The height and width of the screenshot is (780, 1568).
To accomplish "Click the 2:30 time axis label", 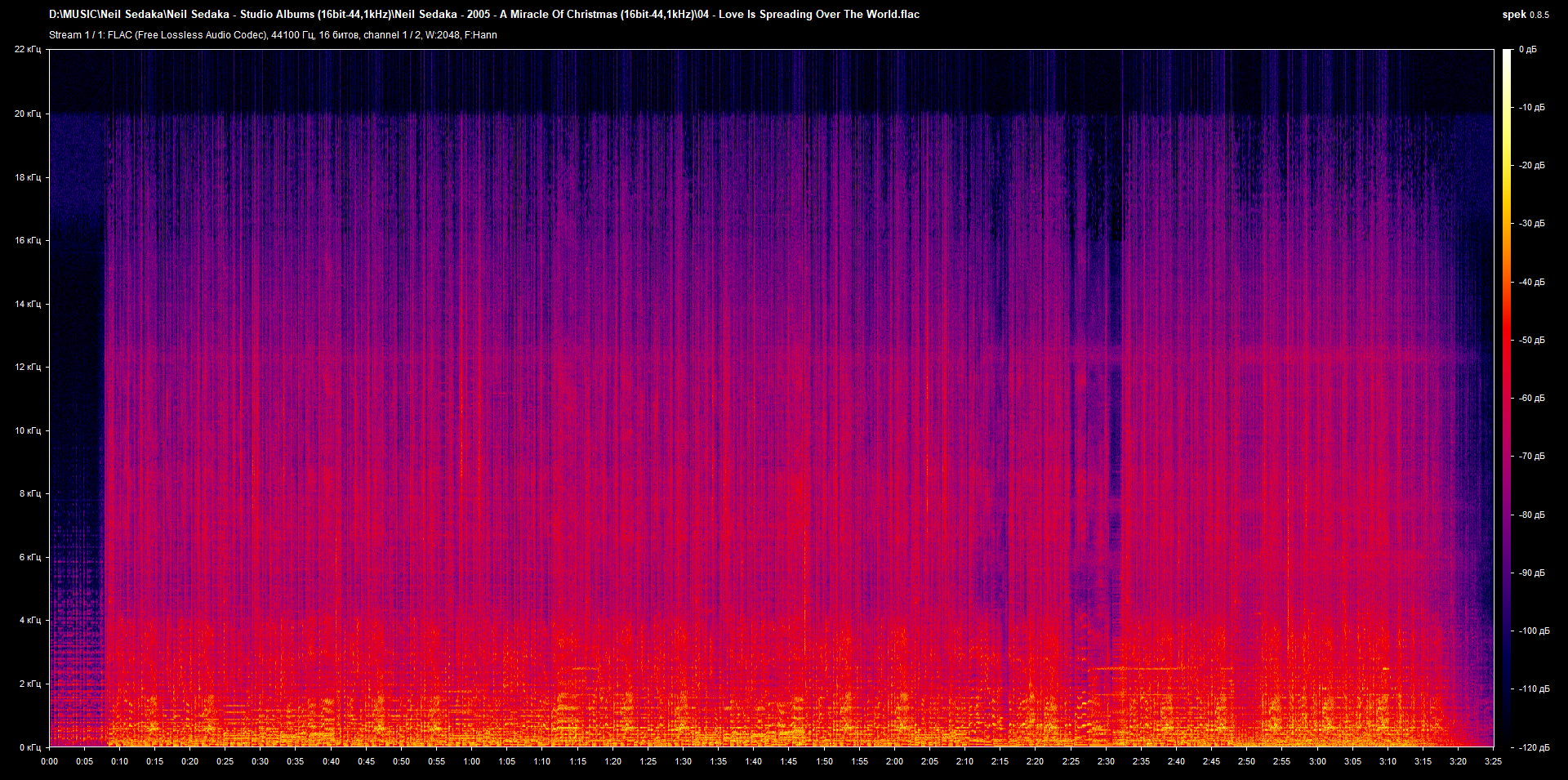I will (1106, 761).
